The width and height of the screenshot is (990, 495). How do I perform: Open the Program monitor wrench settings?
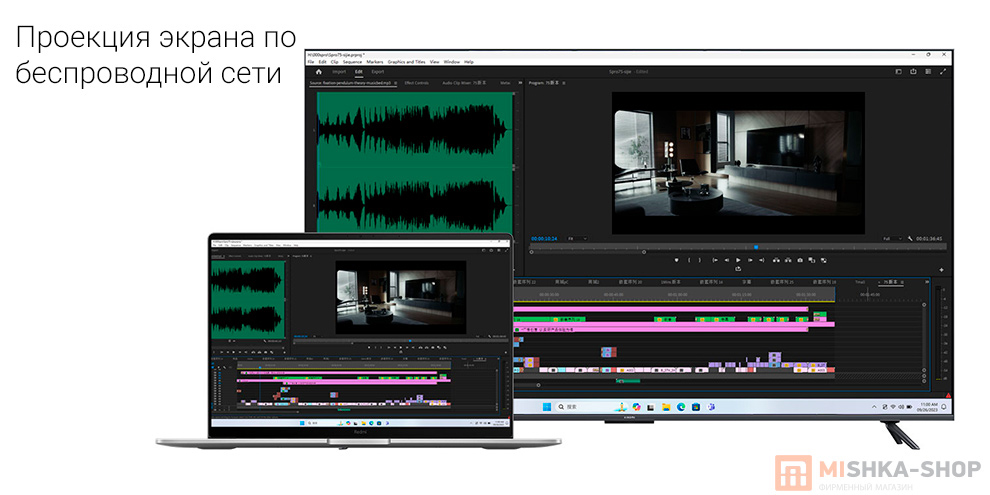[910, 239]
